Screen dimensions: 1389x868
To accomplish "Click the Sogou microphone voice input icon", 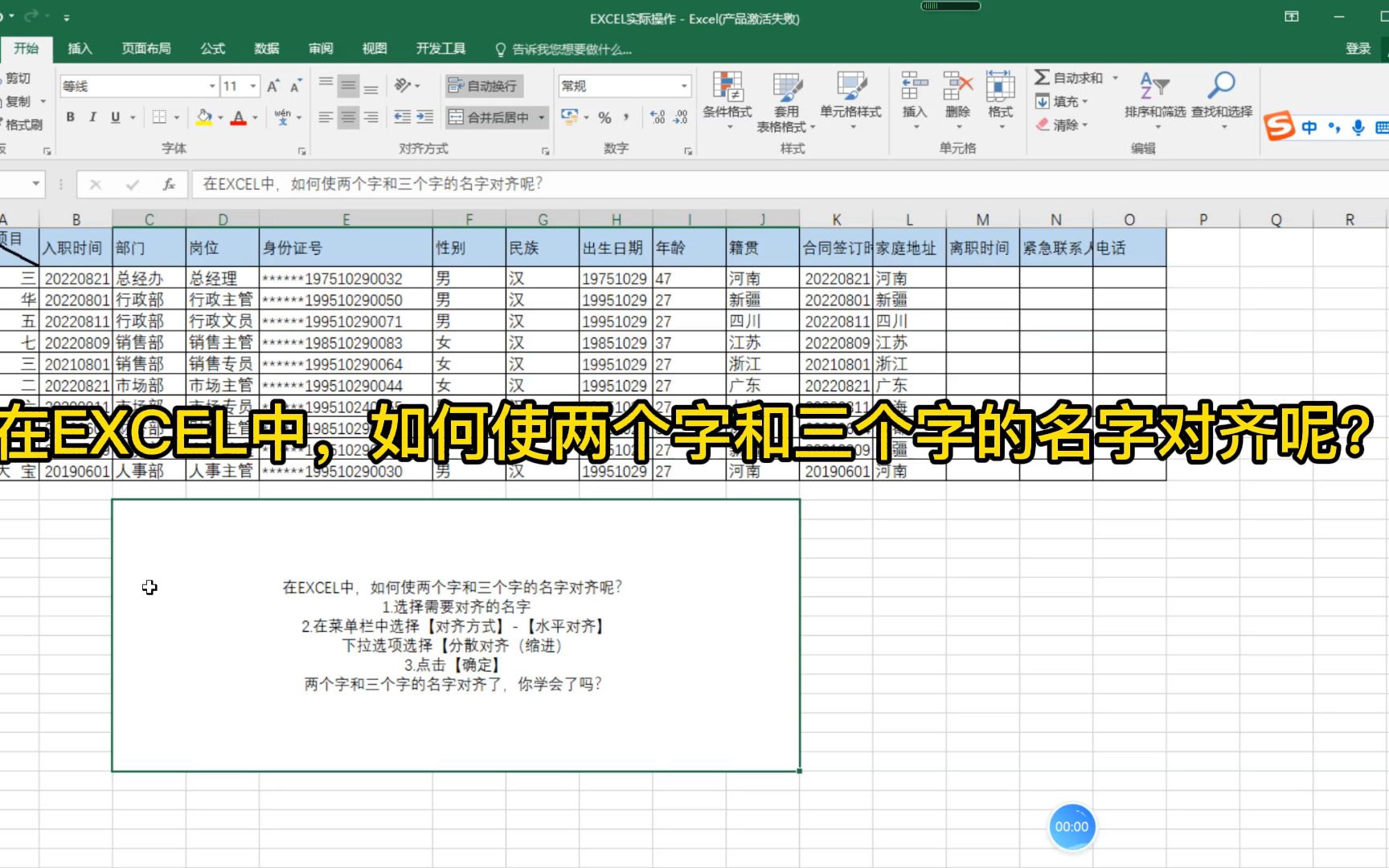I will point(1358,127).
